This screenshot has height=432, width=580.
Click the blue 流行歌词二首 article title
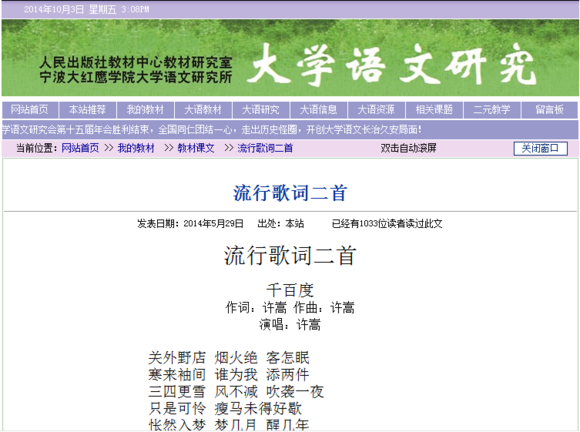coord(290,193)
